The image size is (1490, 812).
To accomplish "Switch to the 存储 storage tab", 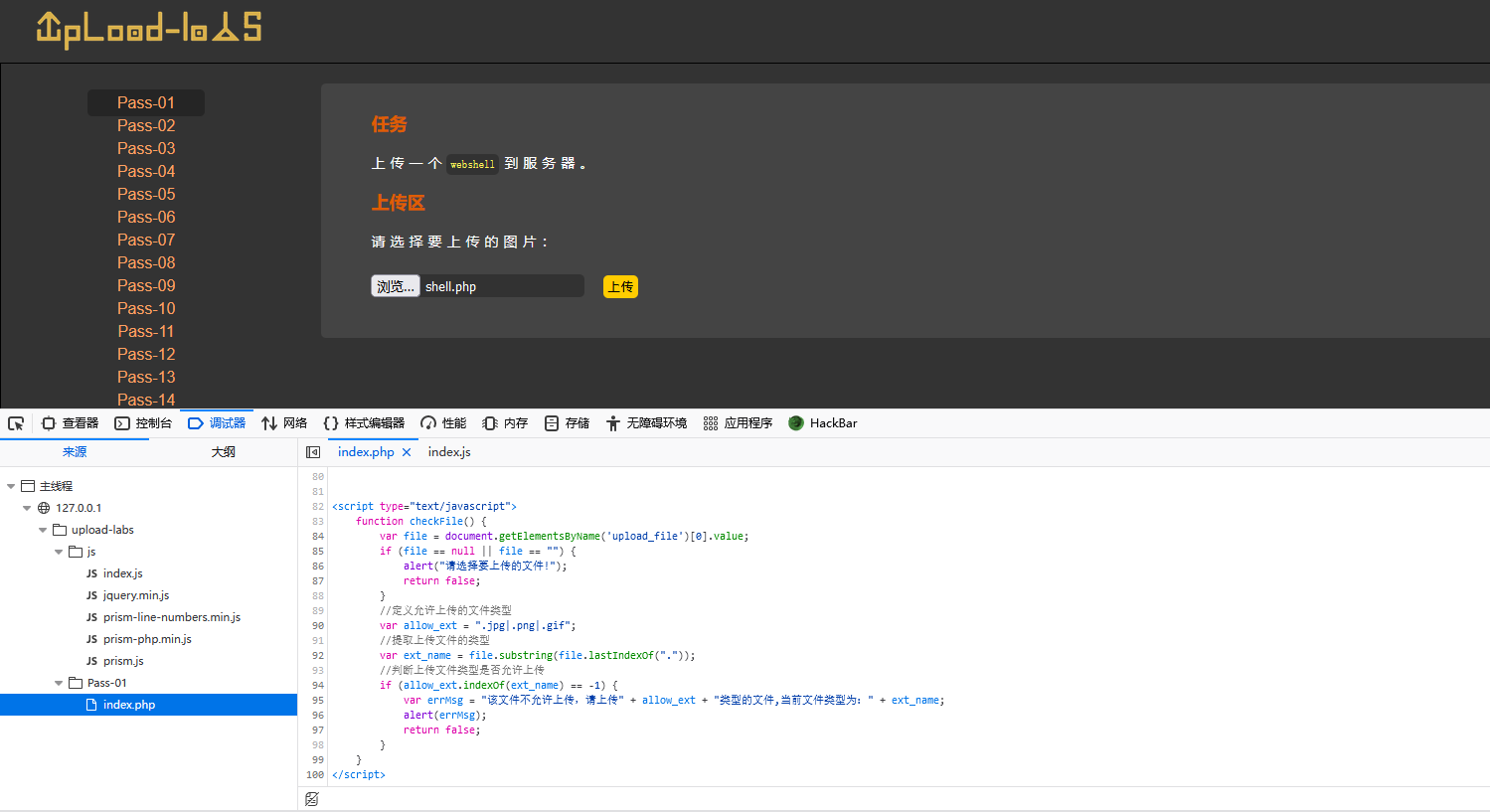I will click(567, 423).
